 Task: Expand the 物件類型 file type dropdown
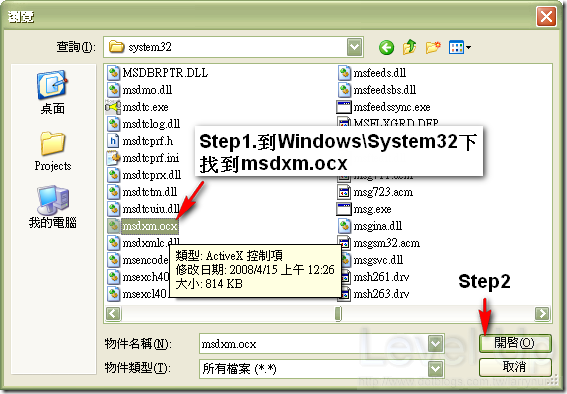[435, 369]
